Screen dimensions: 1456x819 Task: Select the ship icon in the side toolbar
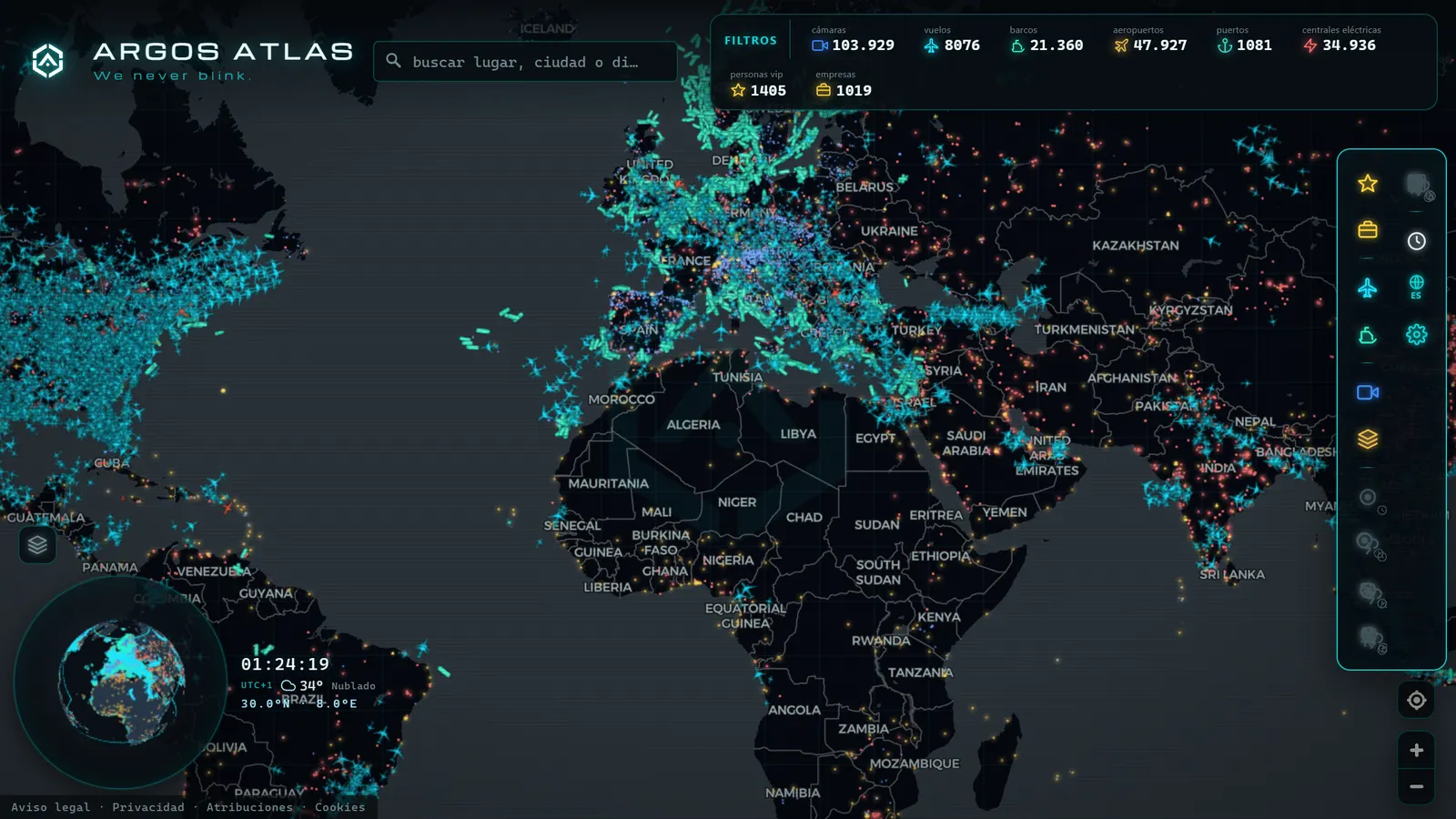coord(1368,335)
